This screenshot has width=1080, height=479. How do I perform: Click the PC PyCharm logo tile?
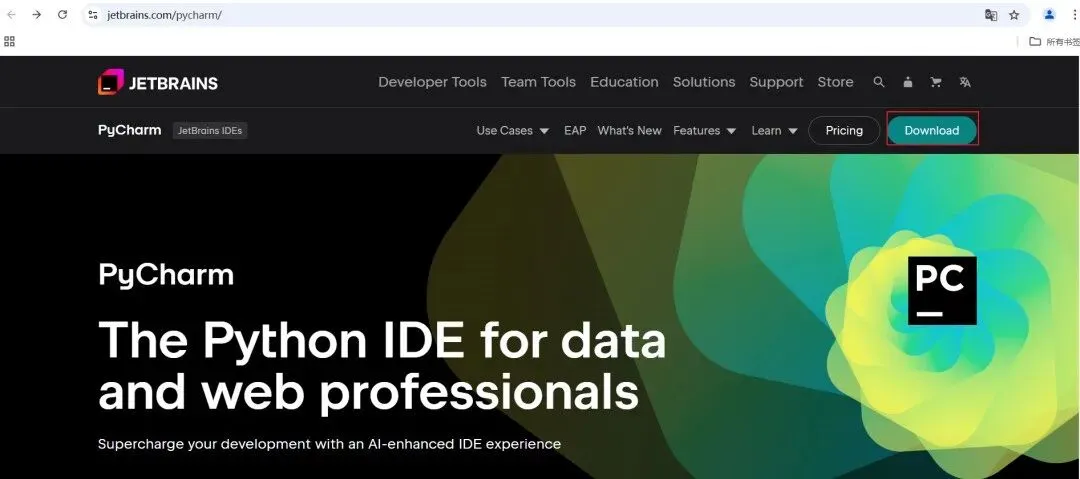[942, 290]
